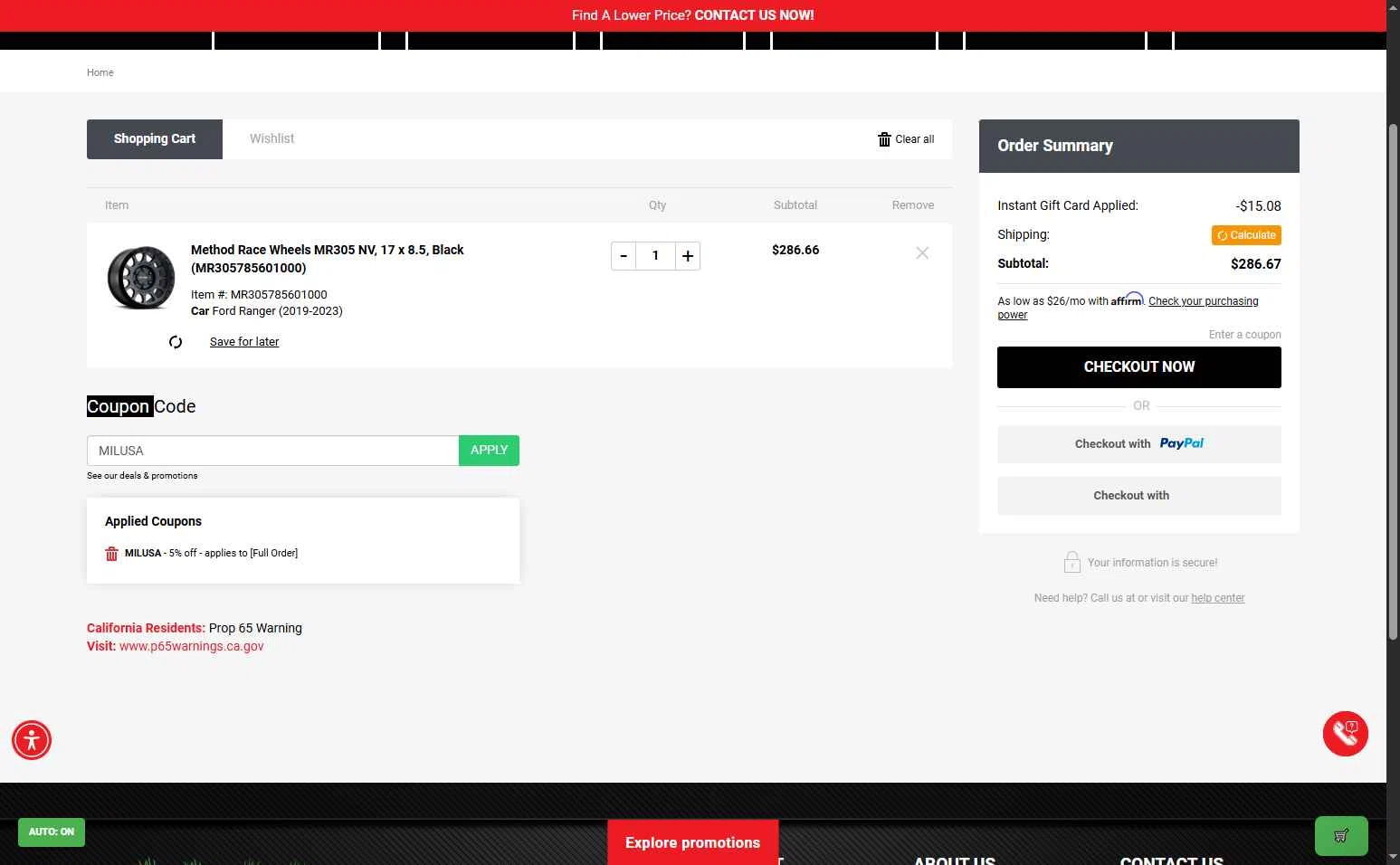Click the refresh icon beside Save for later
Image resolution: width=1400 pixels, height=865 pixels.
coord(176,342)
